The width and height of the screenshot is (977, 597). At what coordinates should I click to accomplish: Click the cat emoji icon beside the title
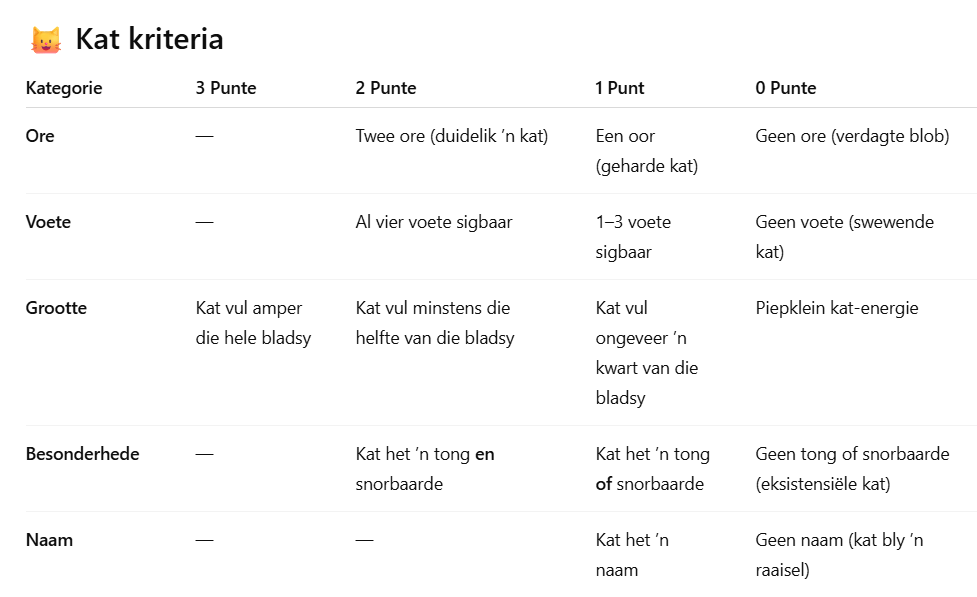click(x=45, y=40)
